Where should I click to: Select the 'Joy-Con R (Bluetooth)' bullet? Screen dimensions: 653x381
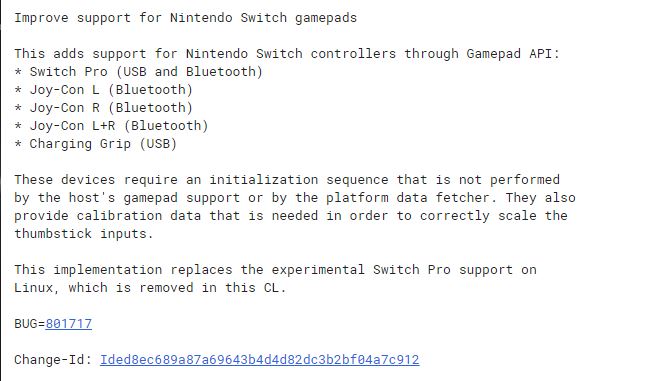pyautogui.click(x=103, y=108)
